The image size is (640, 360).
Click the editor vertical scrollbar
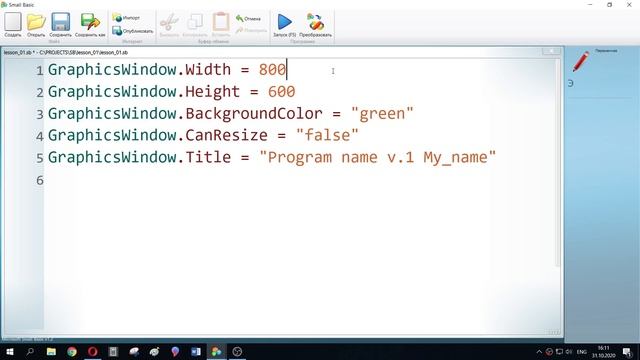point(557,163)
